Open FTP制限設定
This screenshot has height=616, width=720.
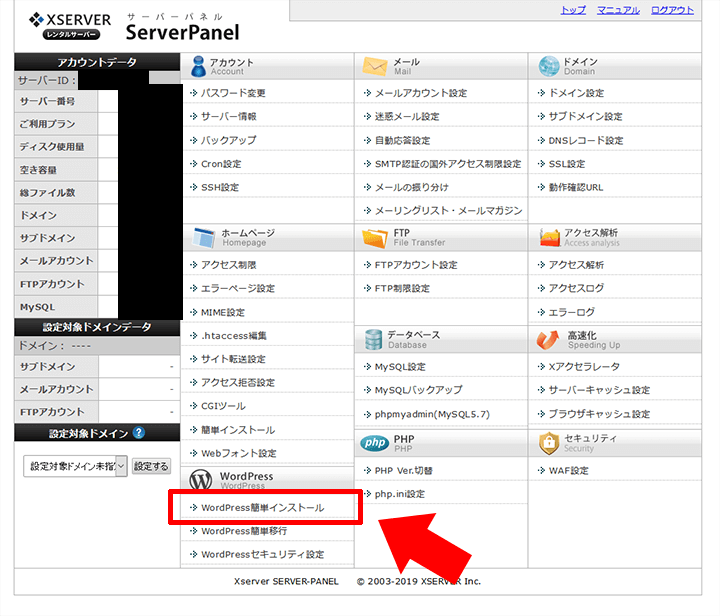[402, 288]
